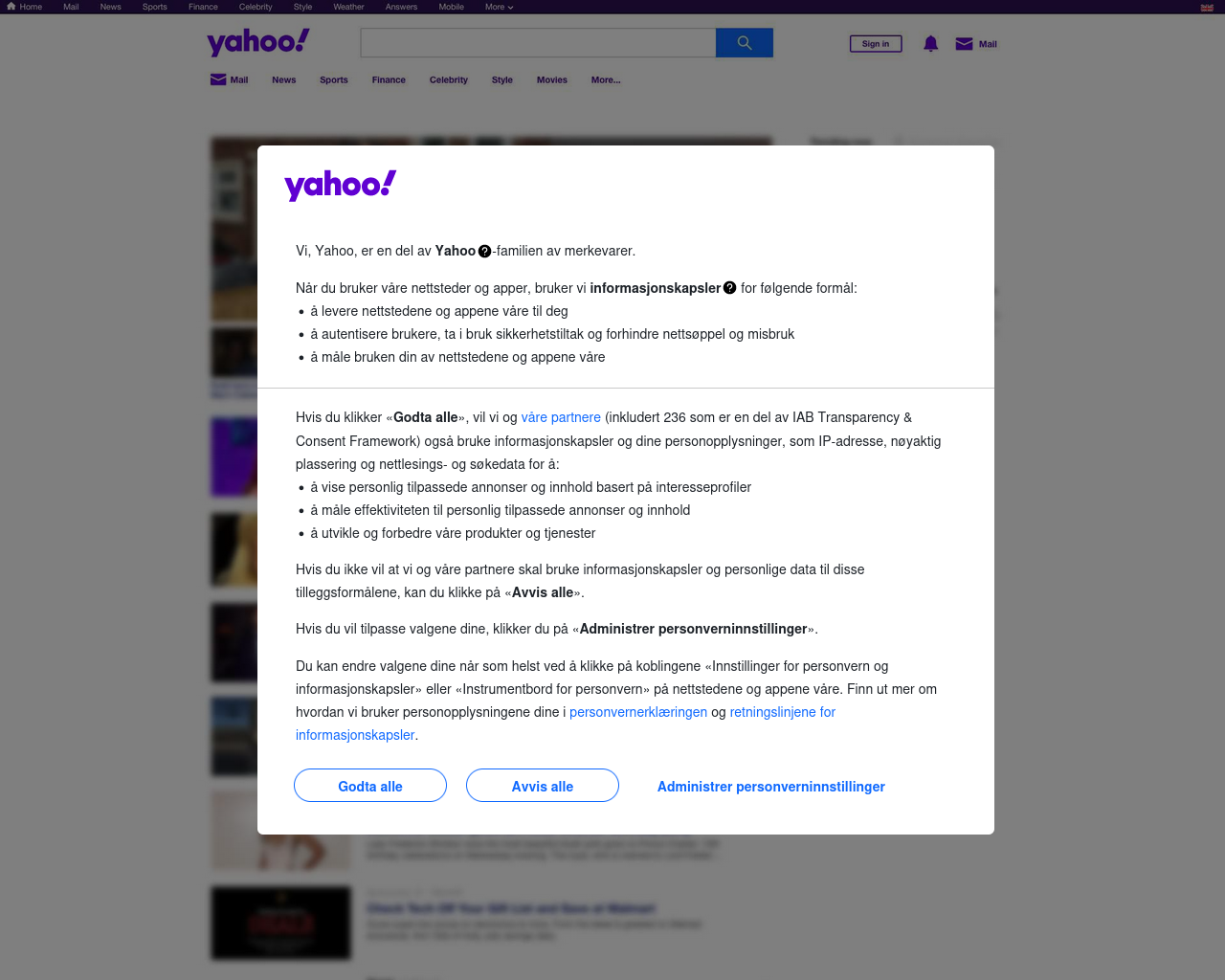Click the Yahoo logo in the dialog
The height and width of the screenshot is (980, 1225).
(x=341, y=185)
